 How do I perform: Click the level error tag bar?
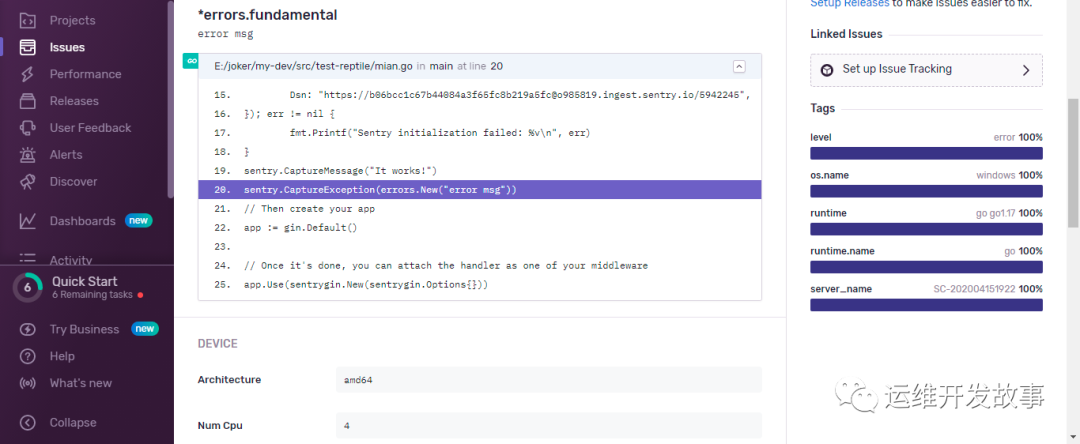(926, 153)
